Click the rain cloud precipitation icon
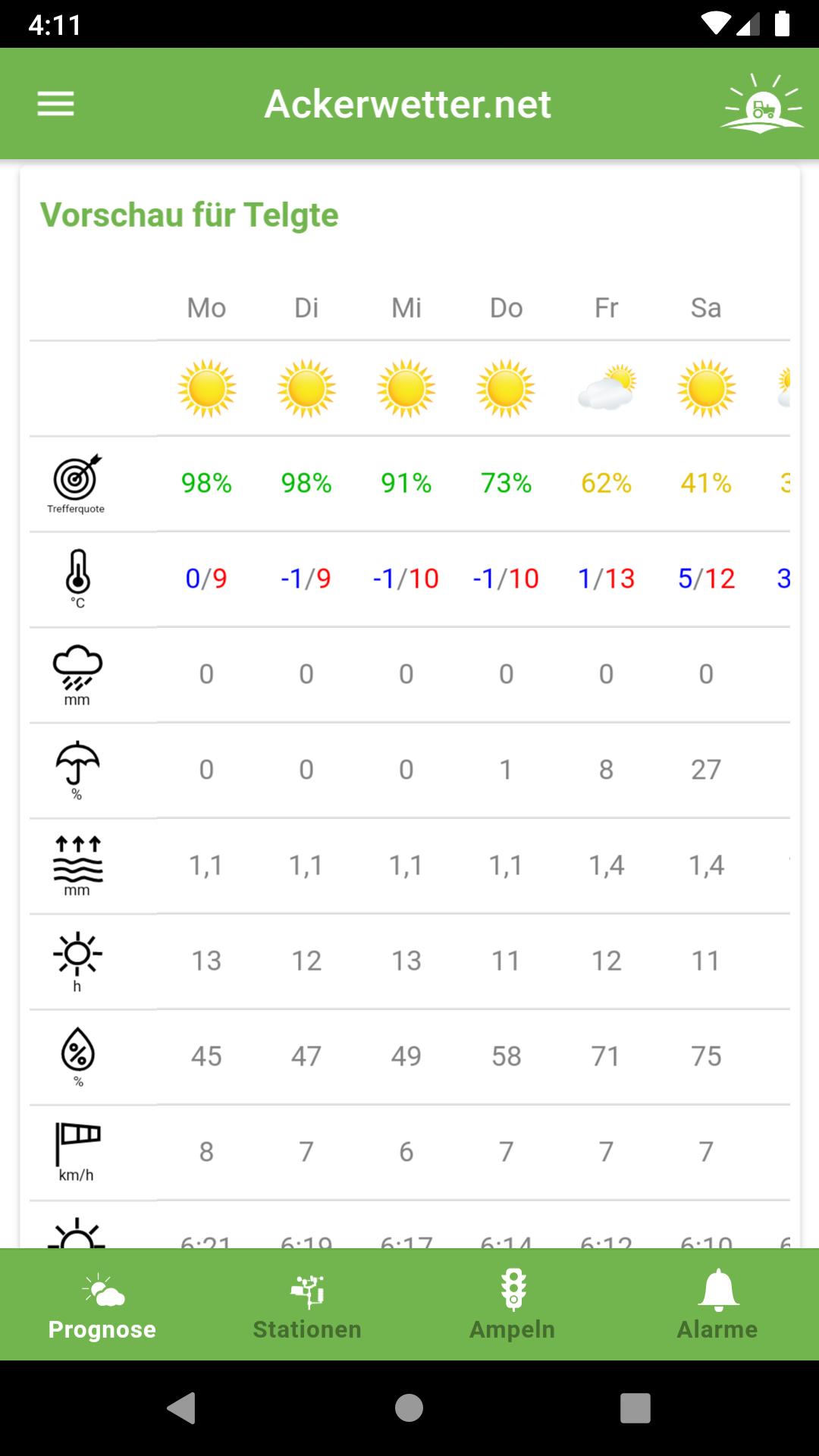Image resolution: width=819 pixels, height=1456 pixels. 77,668
